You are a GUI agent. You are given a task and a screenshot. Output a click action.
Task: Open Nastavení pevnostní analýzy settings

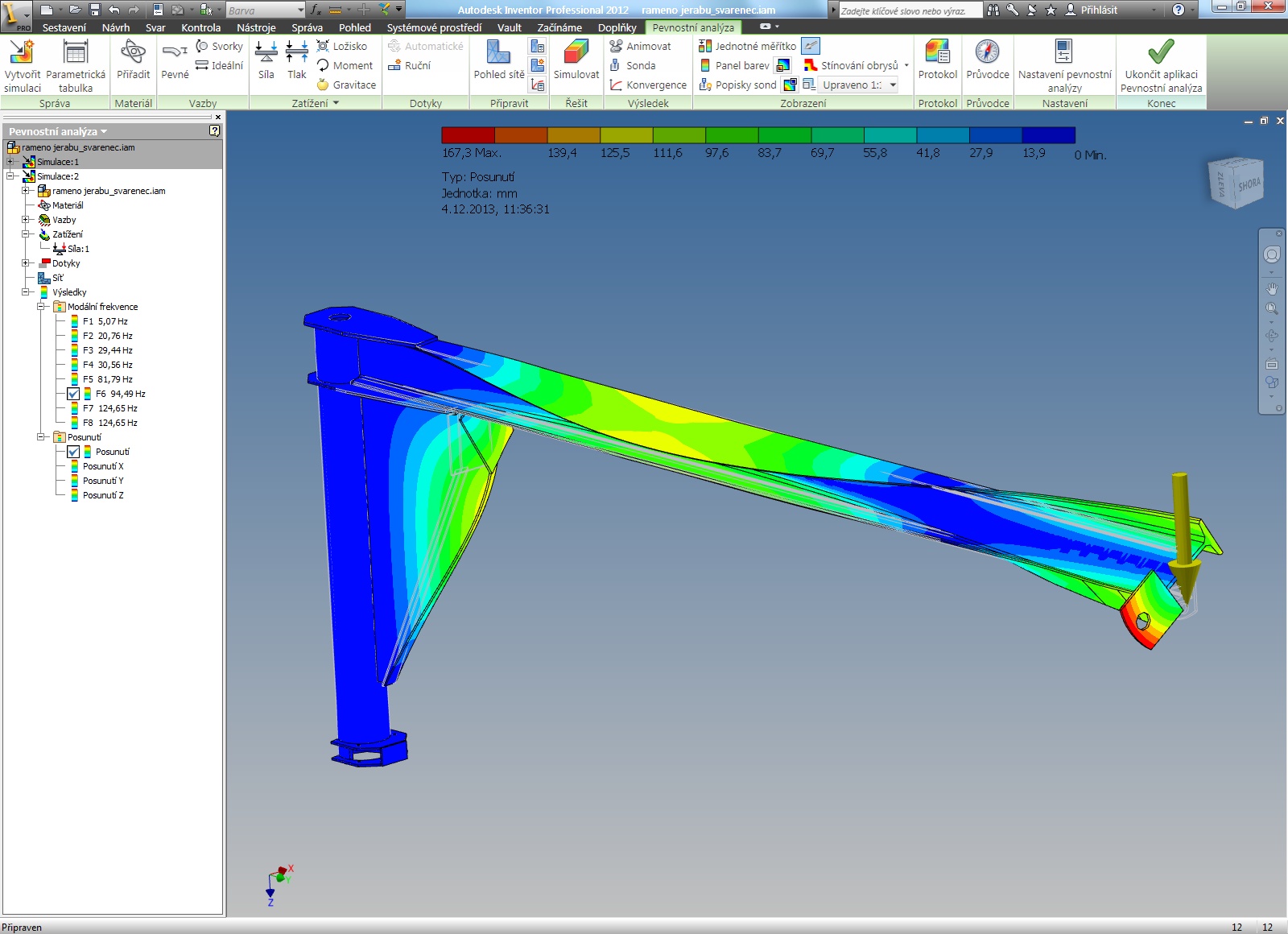point(1063,54)
